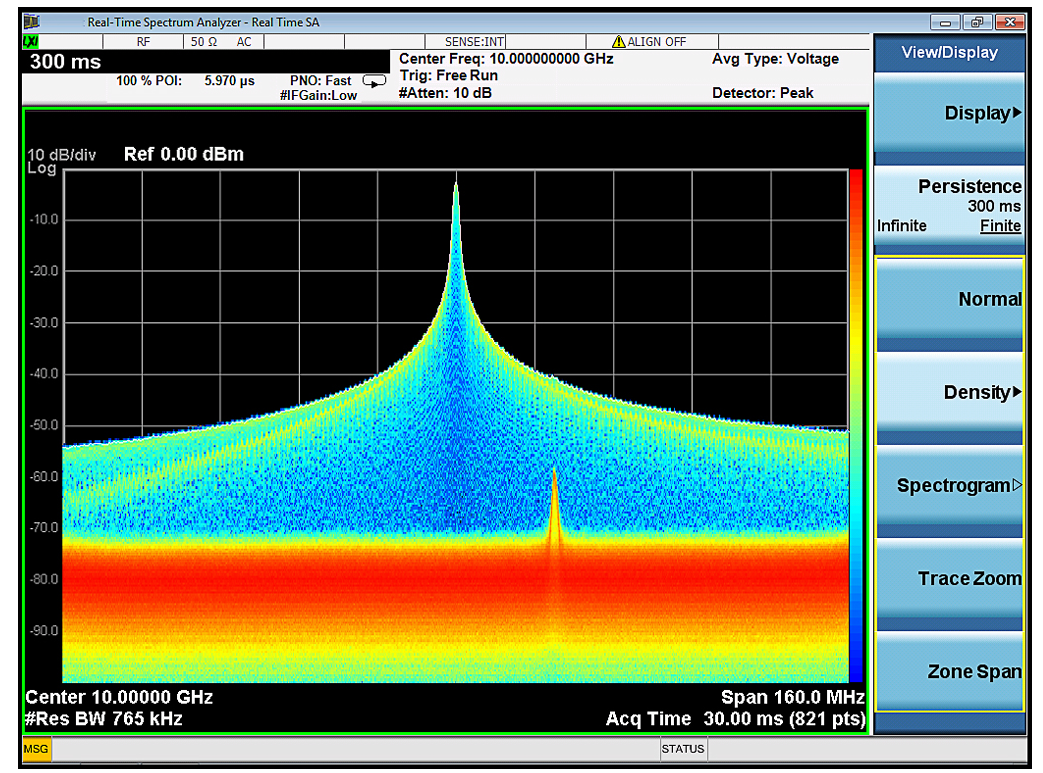Expand the Display submenu

coord(949,113)
